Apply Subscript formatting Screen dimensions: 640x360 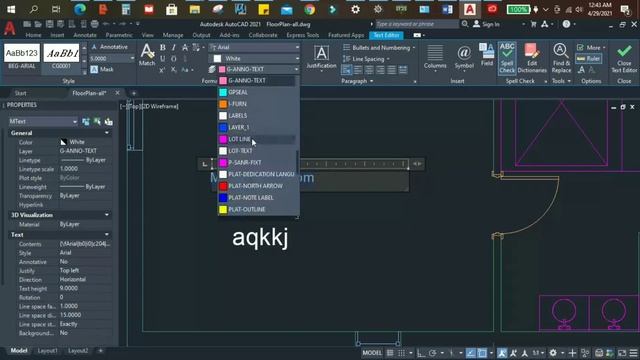point(173,70)
